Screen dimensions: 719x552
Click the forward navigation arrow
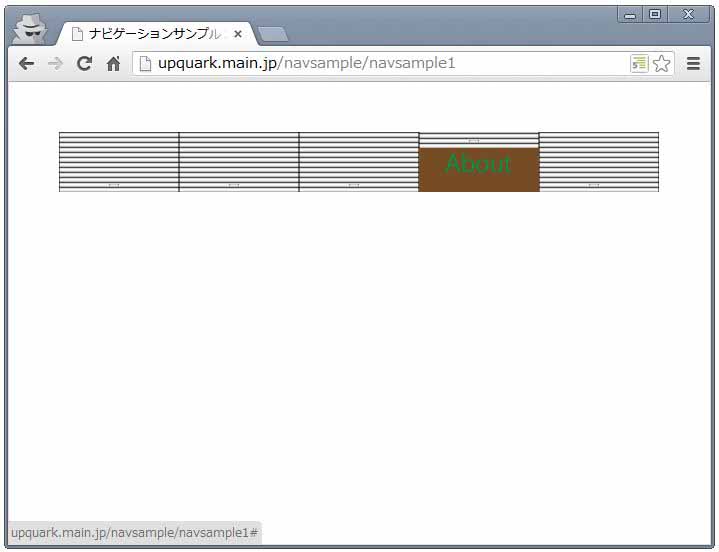pos(55,64)
